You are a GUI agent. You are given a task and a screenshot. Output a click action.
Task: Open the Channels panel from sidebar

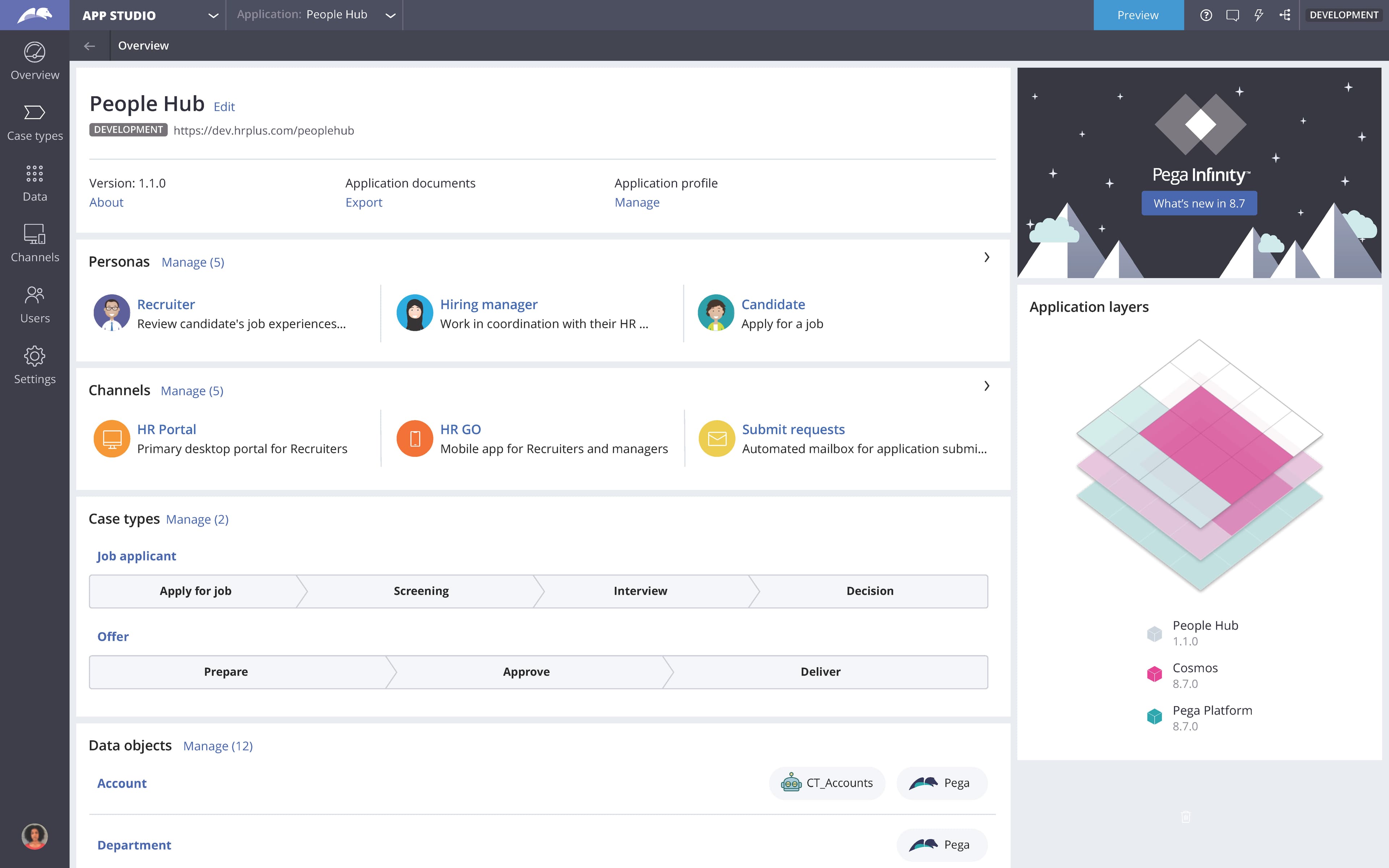pos(34,243)
